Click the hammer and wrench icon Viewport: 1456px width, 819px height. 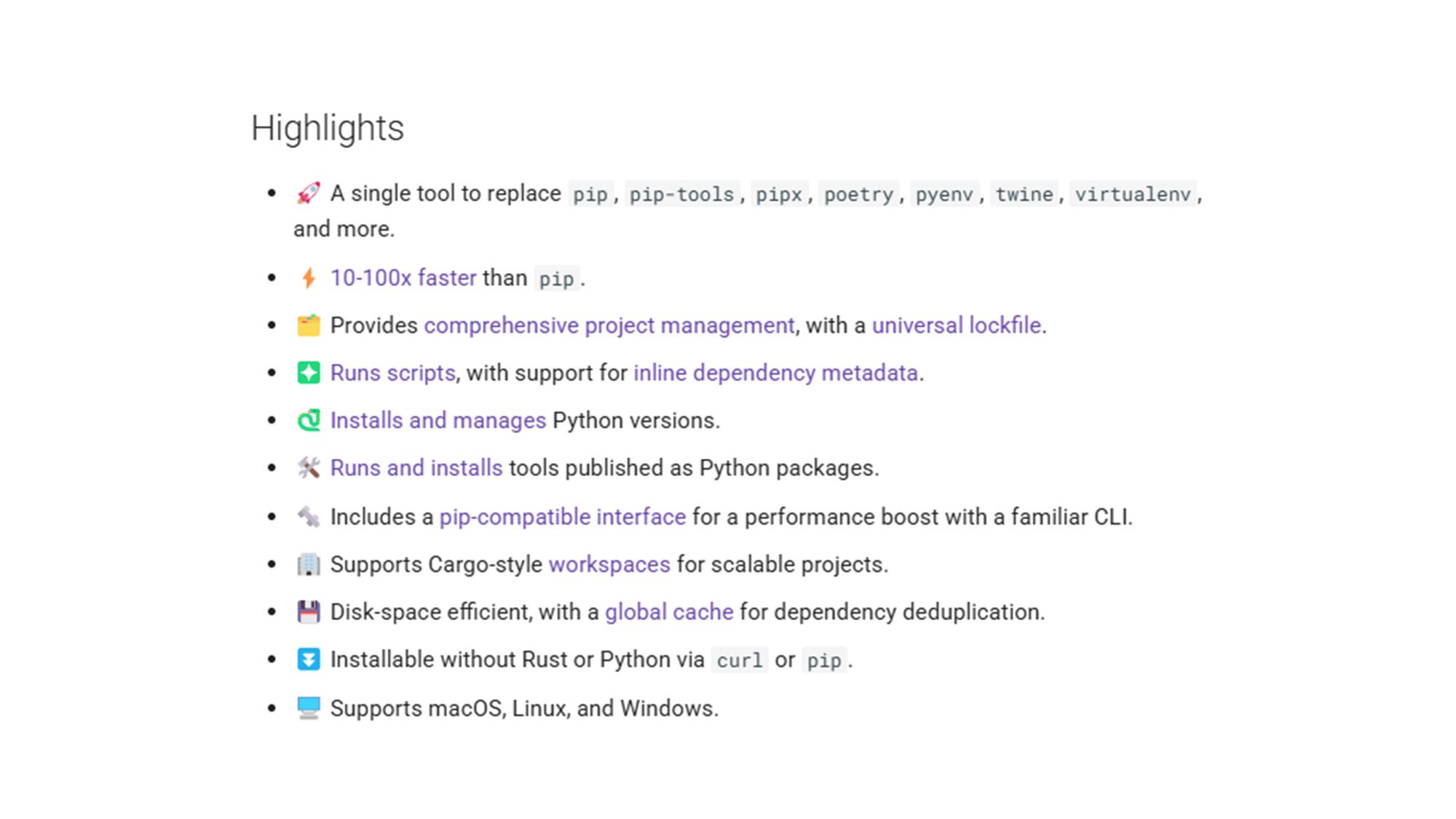click(309, 468)
